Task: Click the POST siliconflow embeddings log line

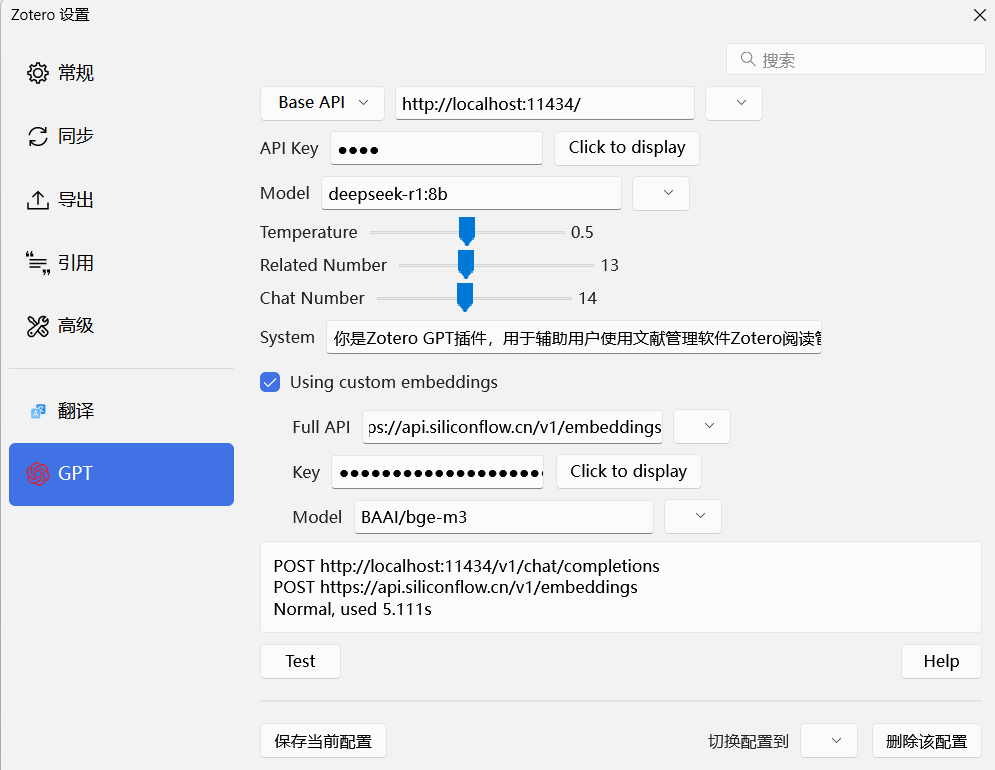Action: pyautogui.click(x=456, y=588)
